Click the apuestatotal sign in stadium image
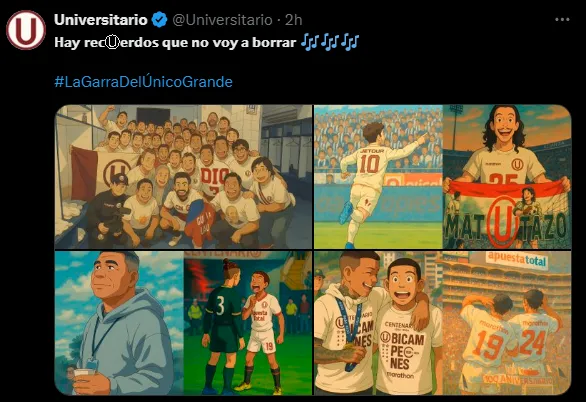 pyautogui.click(x=516, y=259)
